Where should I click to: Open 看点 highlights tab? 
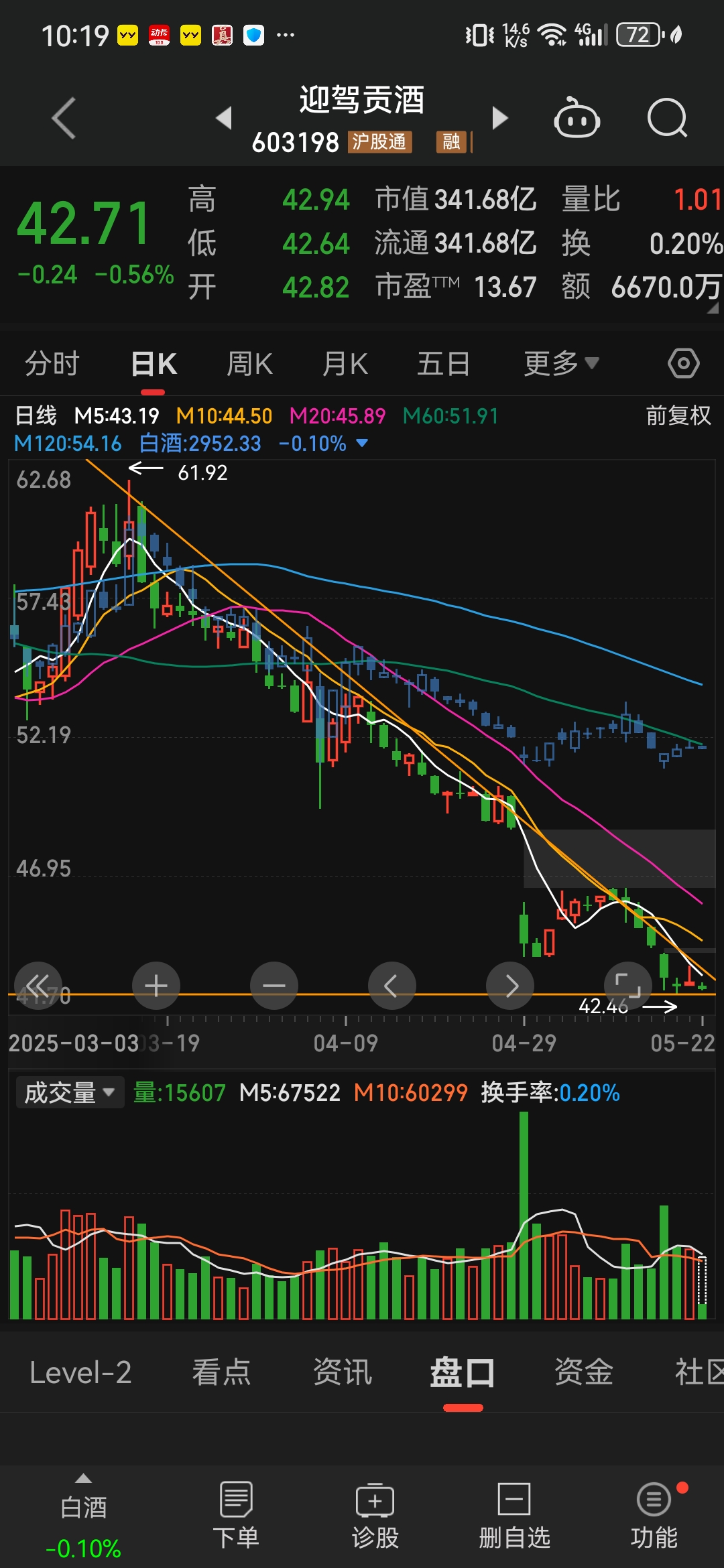pos(221,1372)
